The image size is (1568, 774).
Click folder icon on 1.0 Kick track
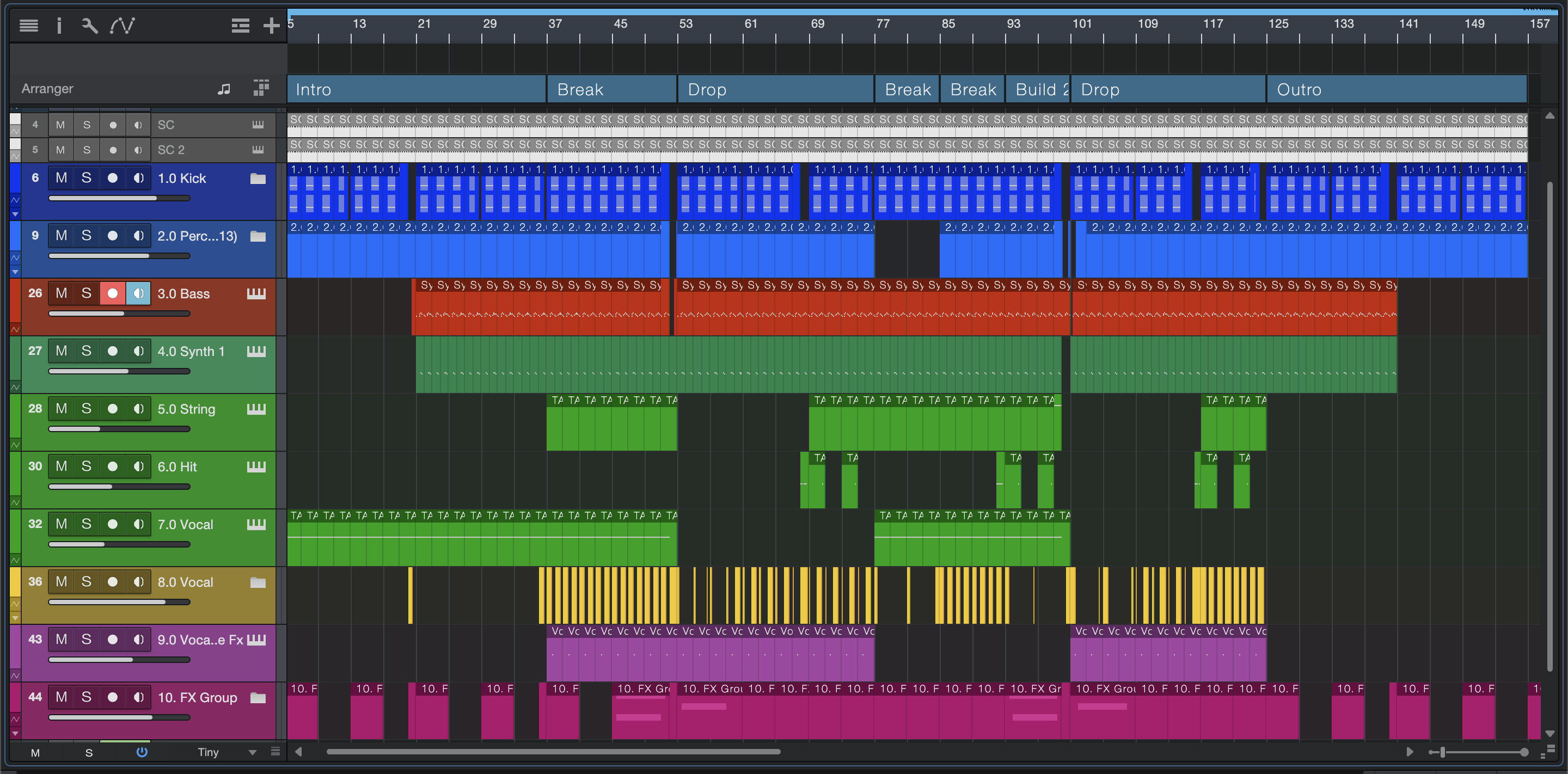(x=258, y=179)
